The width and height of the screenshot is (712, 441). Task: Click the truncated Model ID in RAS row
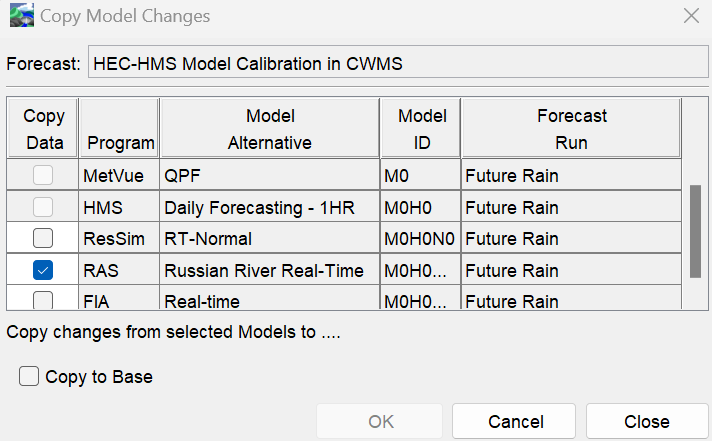tap(421, 270)
